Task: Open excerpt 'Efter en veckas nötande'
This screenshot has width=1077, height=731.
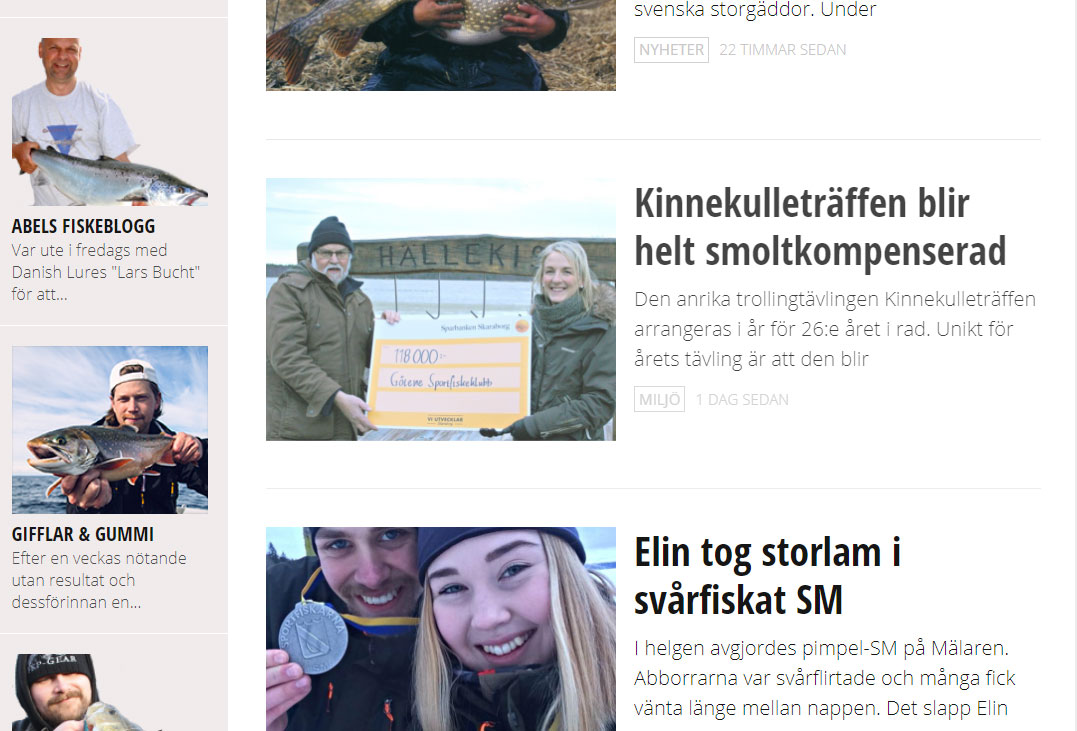Action: click(99, 580)
